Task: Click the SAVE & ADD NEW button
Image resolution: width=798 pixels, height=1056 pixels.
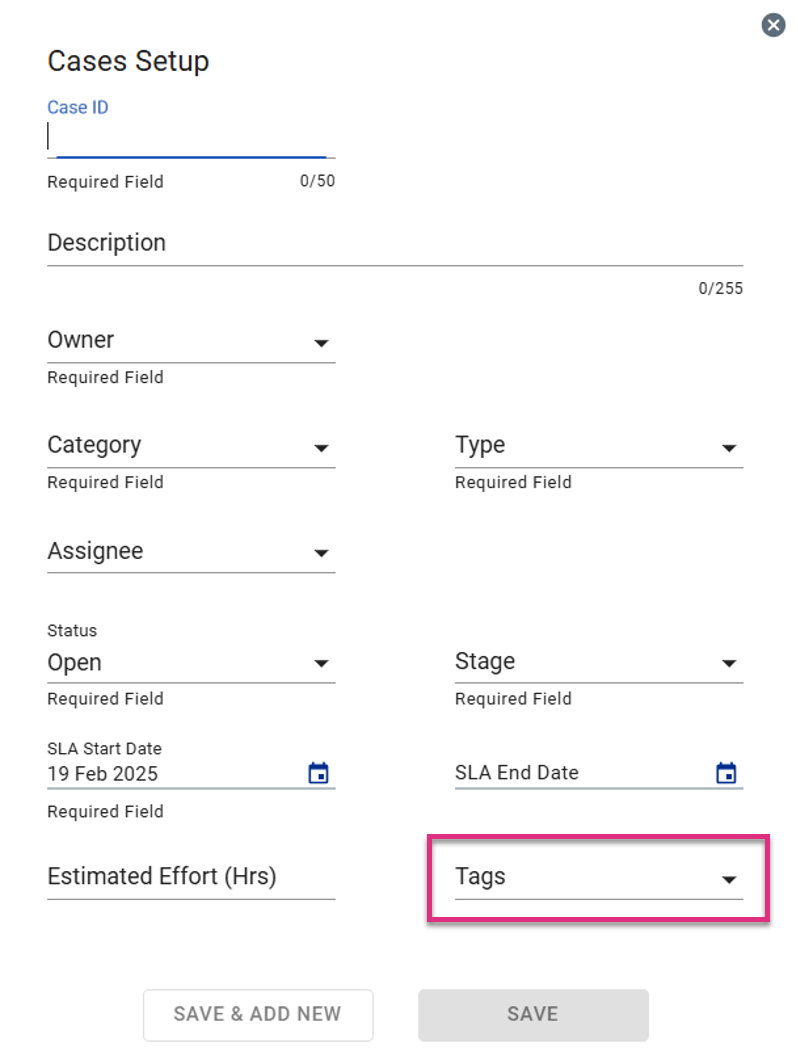Action: pos(258,1015)
